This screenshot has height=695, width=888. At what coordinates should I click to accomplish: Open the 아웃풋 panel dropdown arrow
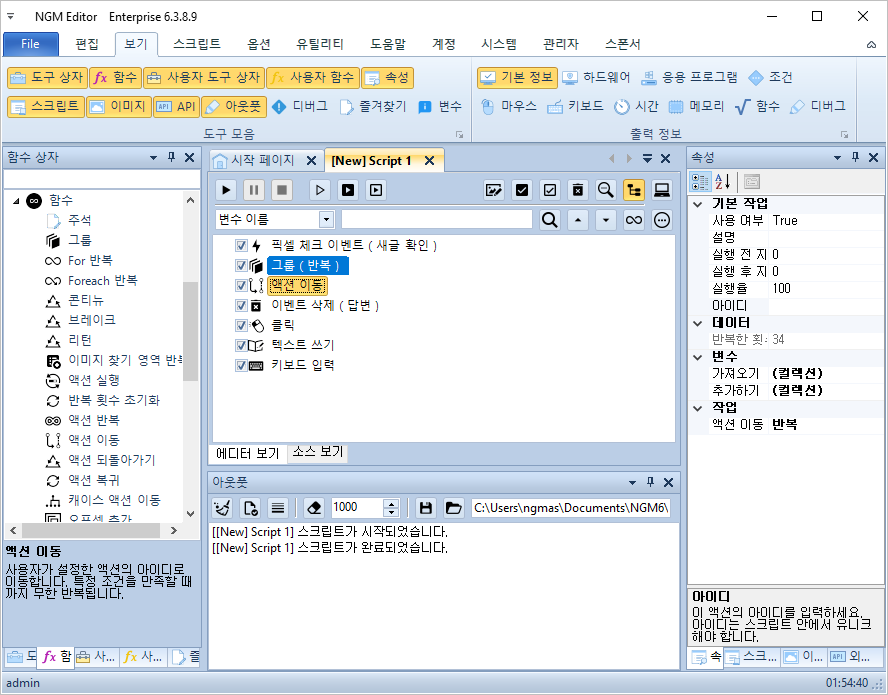(633, 483)
